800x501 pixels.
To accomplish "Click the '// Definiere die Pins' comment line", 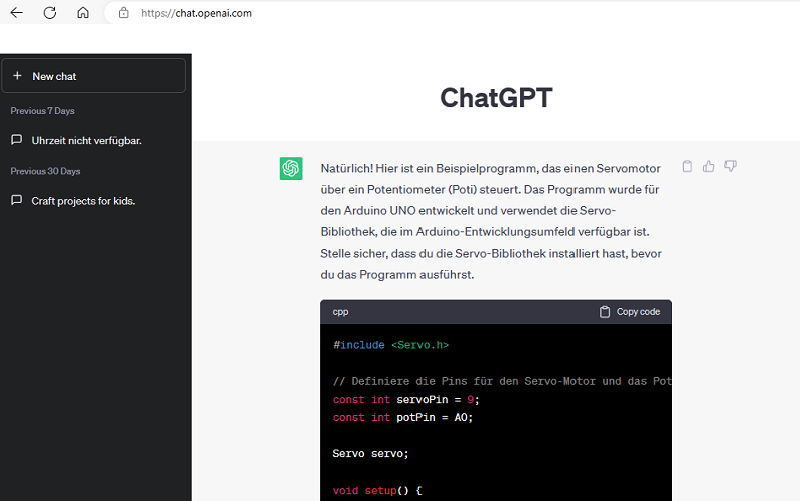I will pos(502,381).
